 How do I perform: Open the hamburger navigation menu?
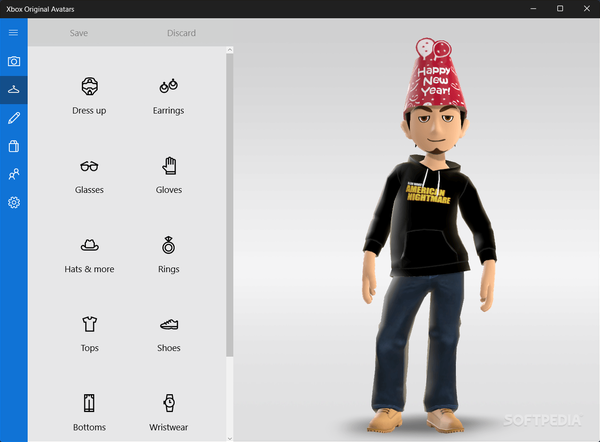[13, 33]
